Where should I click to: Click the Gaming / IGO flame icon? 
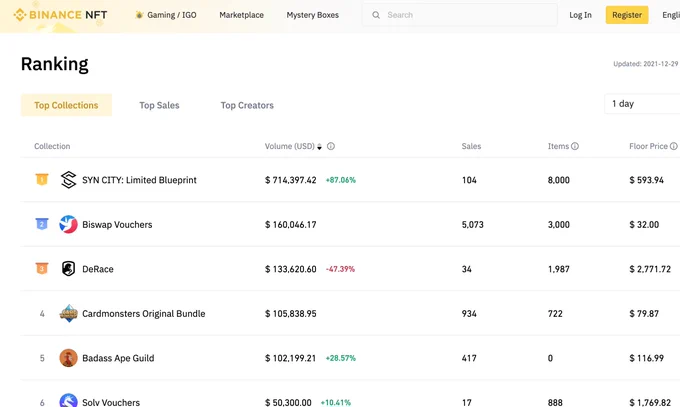[139, 15]
